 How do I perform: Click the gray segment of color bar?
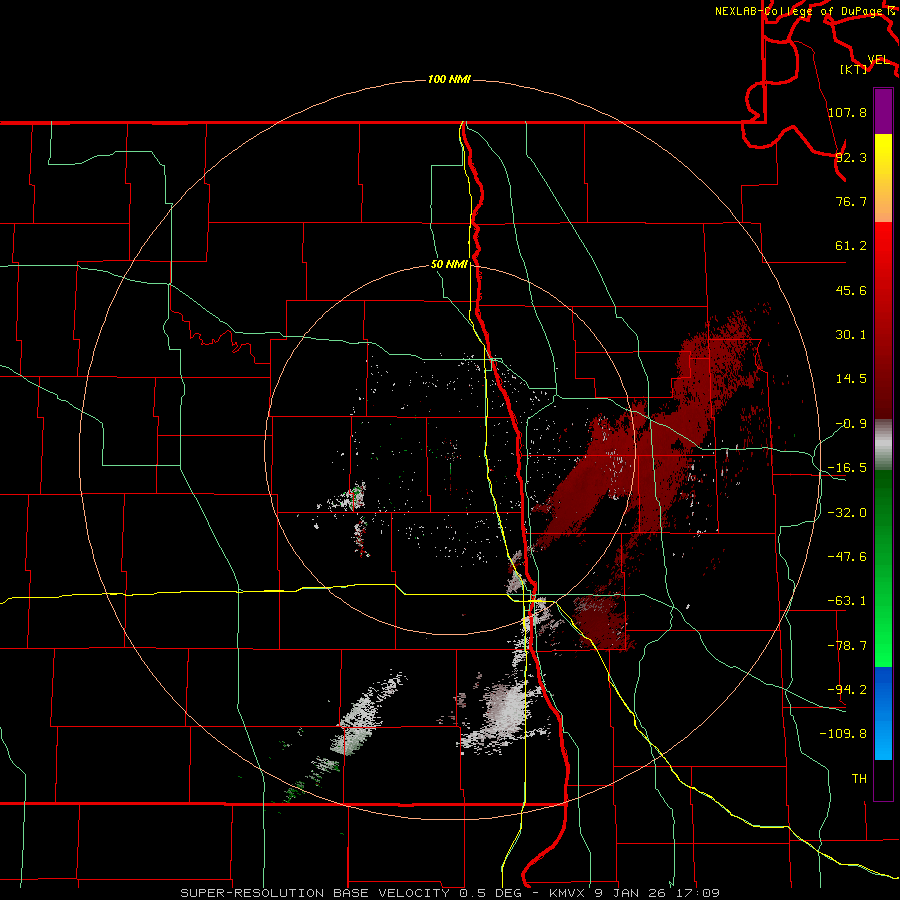click(883, 445)
